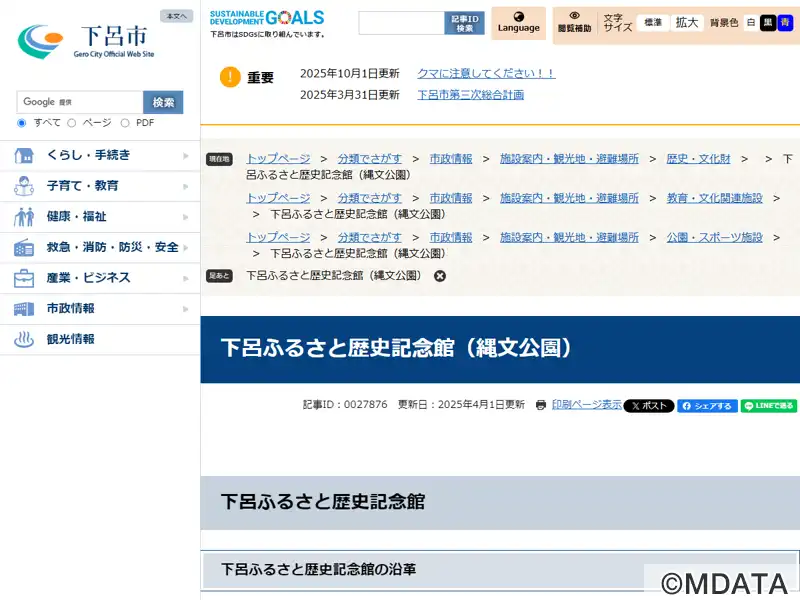Open the 公園・スポーツ施設 breadcrumb link
The image size is (800, 600).
pos(714,237)
